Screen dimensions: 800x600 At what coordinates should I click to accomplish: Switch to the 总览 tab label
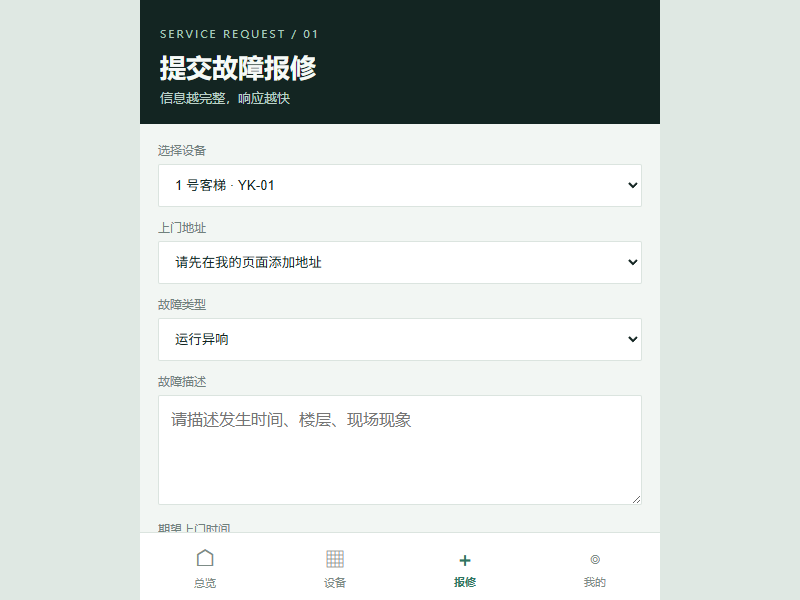pos(205,583)
